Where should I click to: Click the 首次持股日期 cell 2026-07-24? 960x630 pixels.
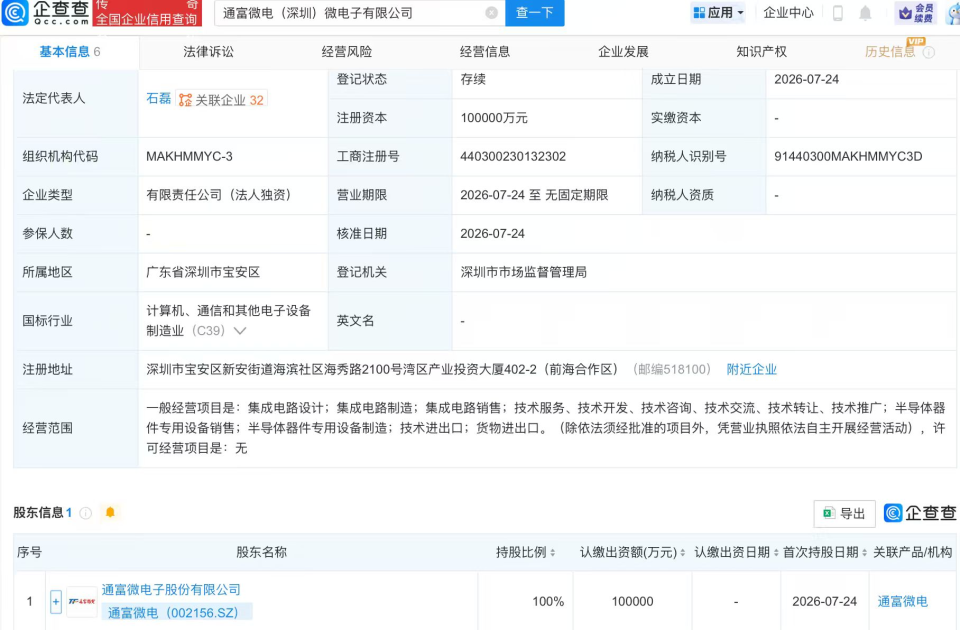point(824,602)
